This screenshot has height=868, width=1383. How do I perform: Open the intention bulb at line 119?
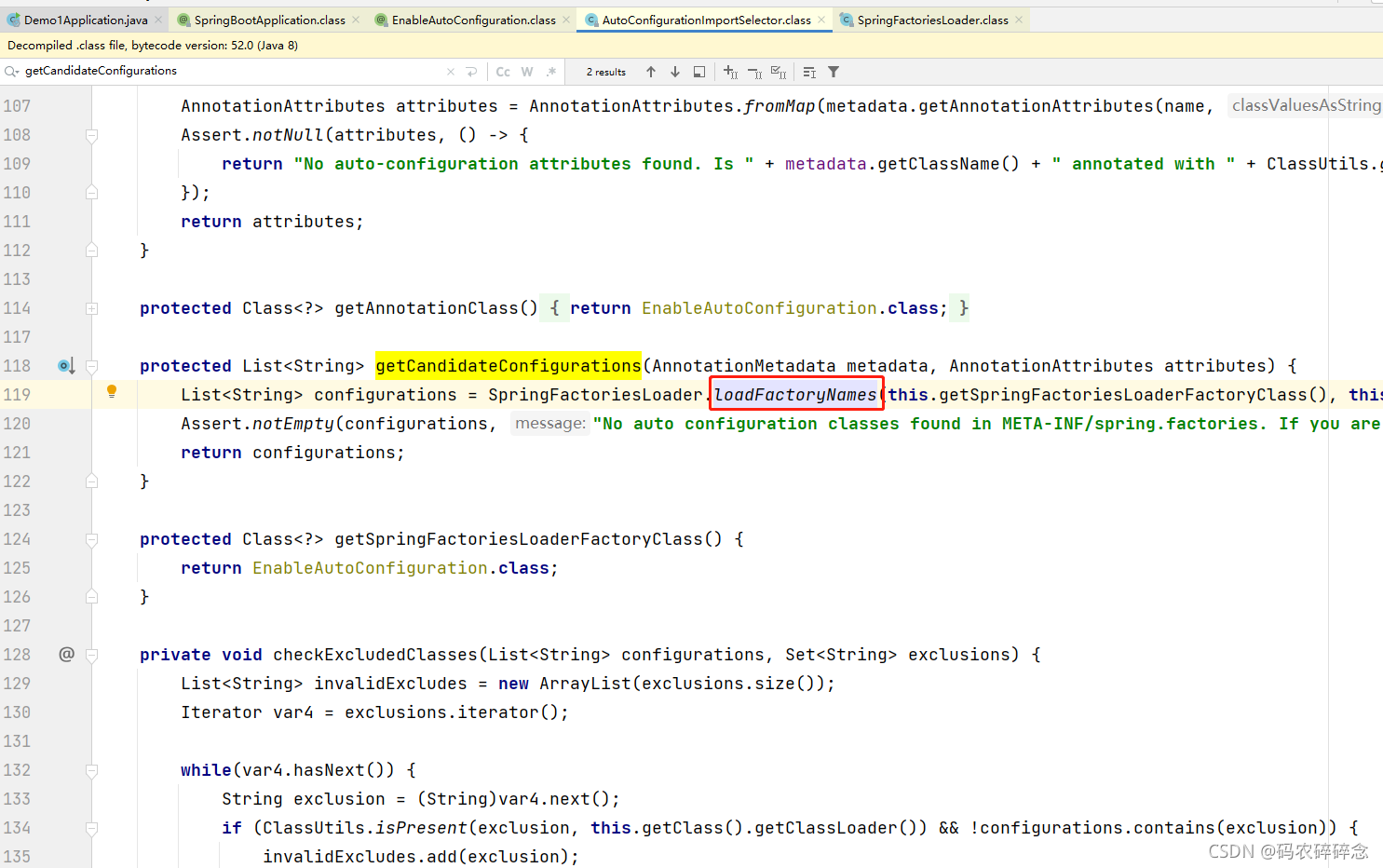(112, 392)
